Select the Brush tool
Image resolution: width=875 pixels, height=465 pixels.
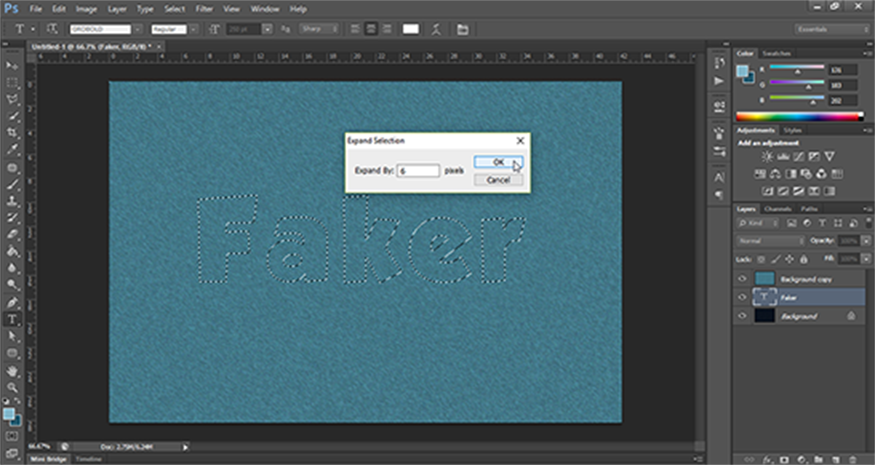click(x=12, y=184)
